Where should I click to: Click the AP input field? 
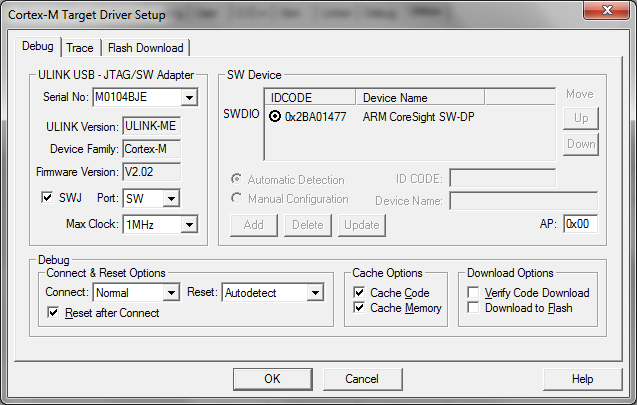[580, 224]
